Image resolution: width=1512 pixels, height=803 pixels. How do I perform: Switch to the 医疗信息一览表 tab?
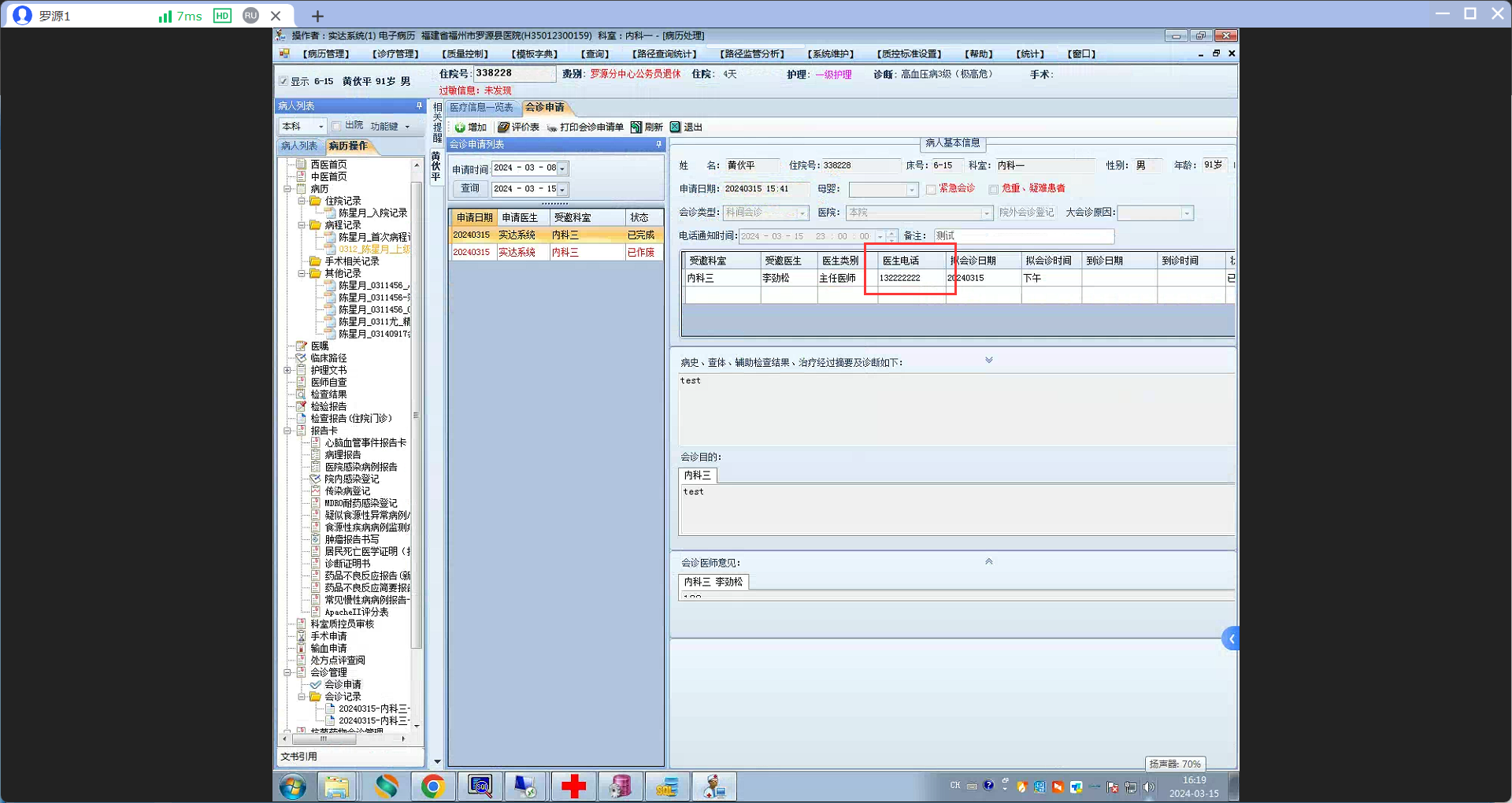click(x=481, y=108)
